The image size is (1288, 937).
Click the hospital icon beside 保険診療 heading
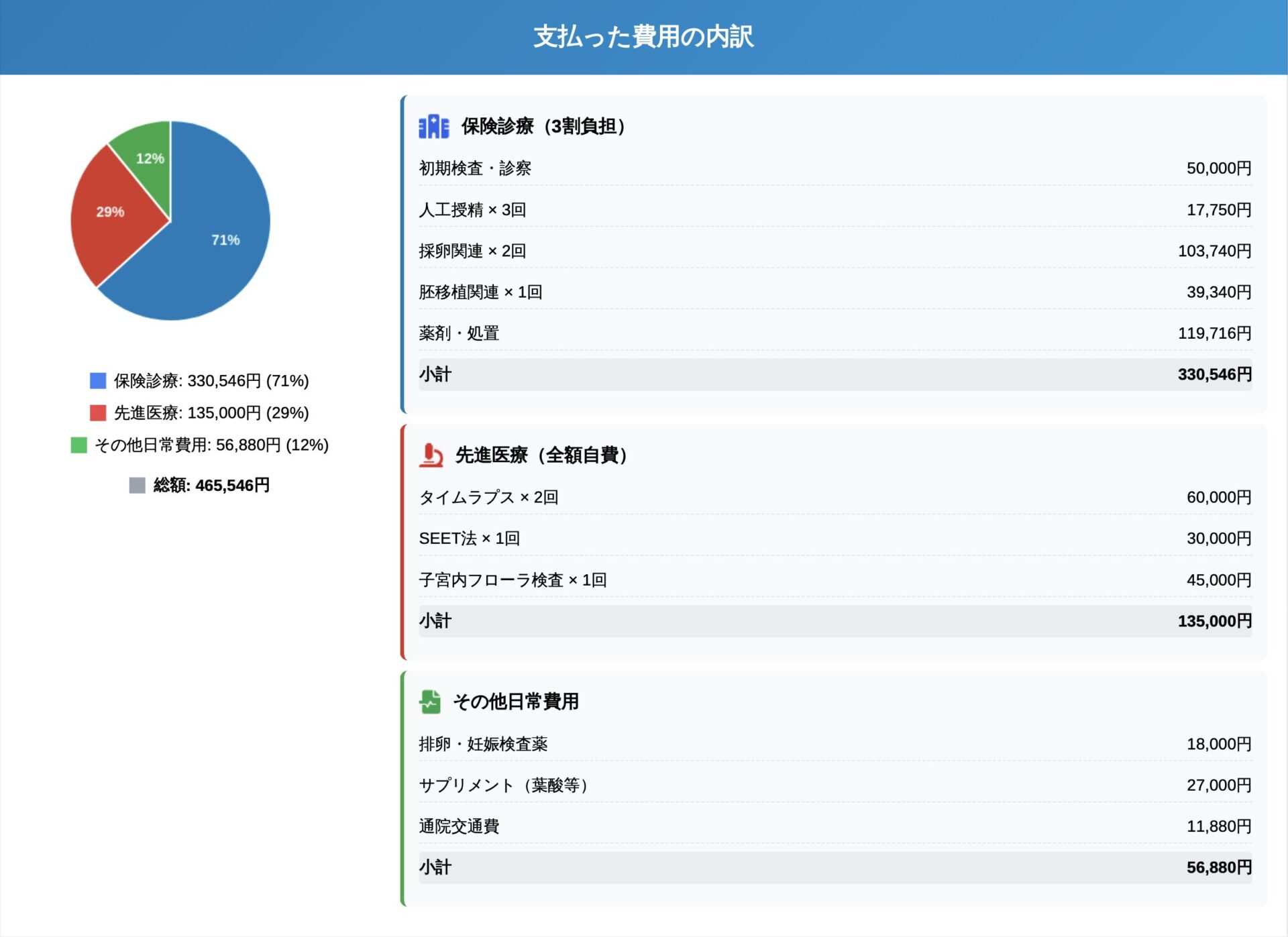433,126
